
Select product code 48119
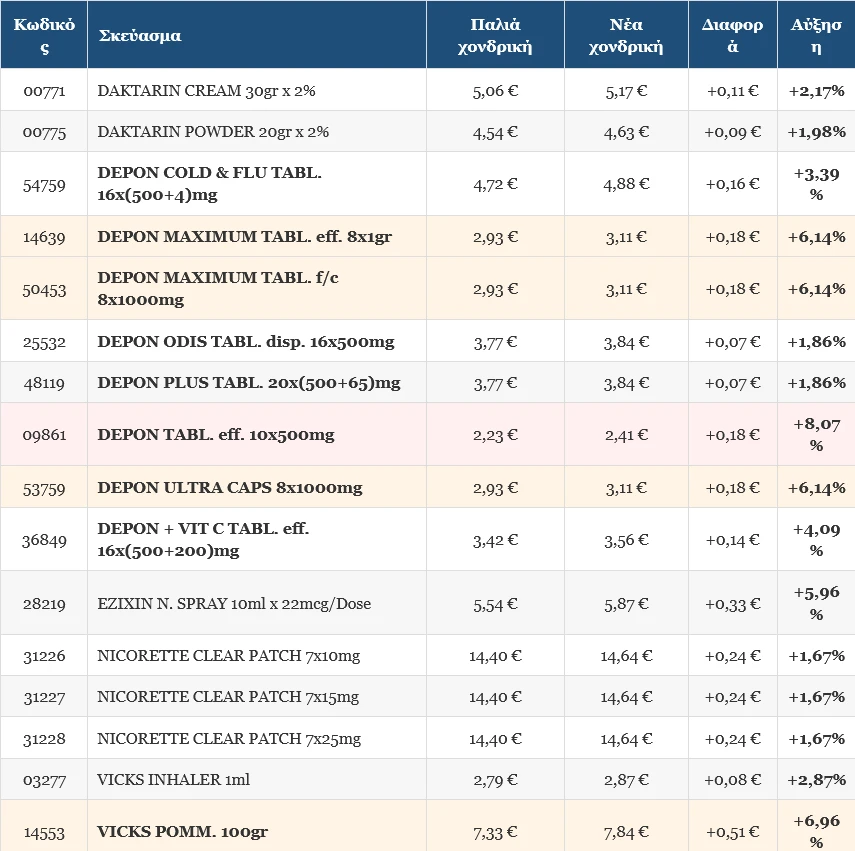(44, 383)
